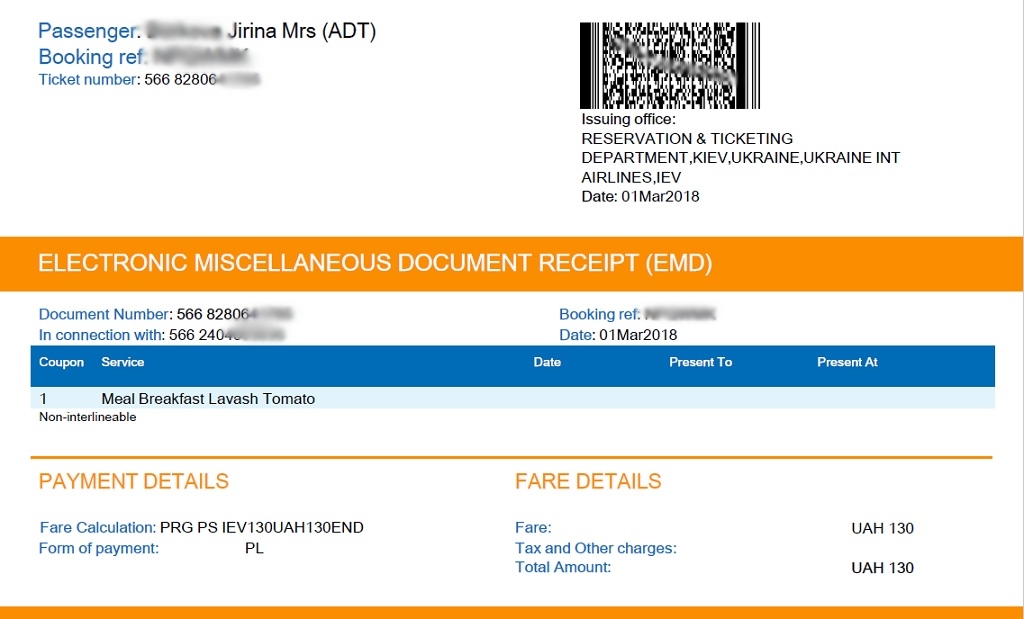
Task: Click the FARE DETAILS heading
Action: click(588, 481)
